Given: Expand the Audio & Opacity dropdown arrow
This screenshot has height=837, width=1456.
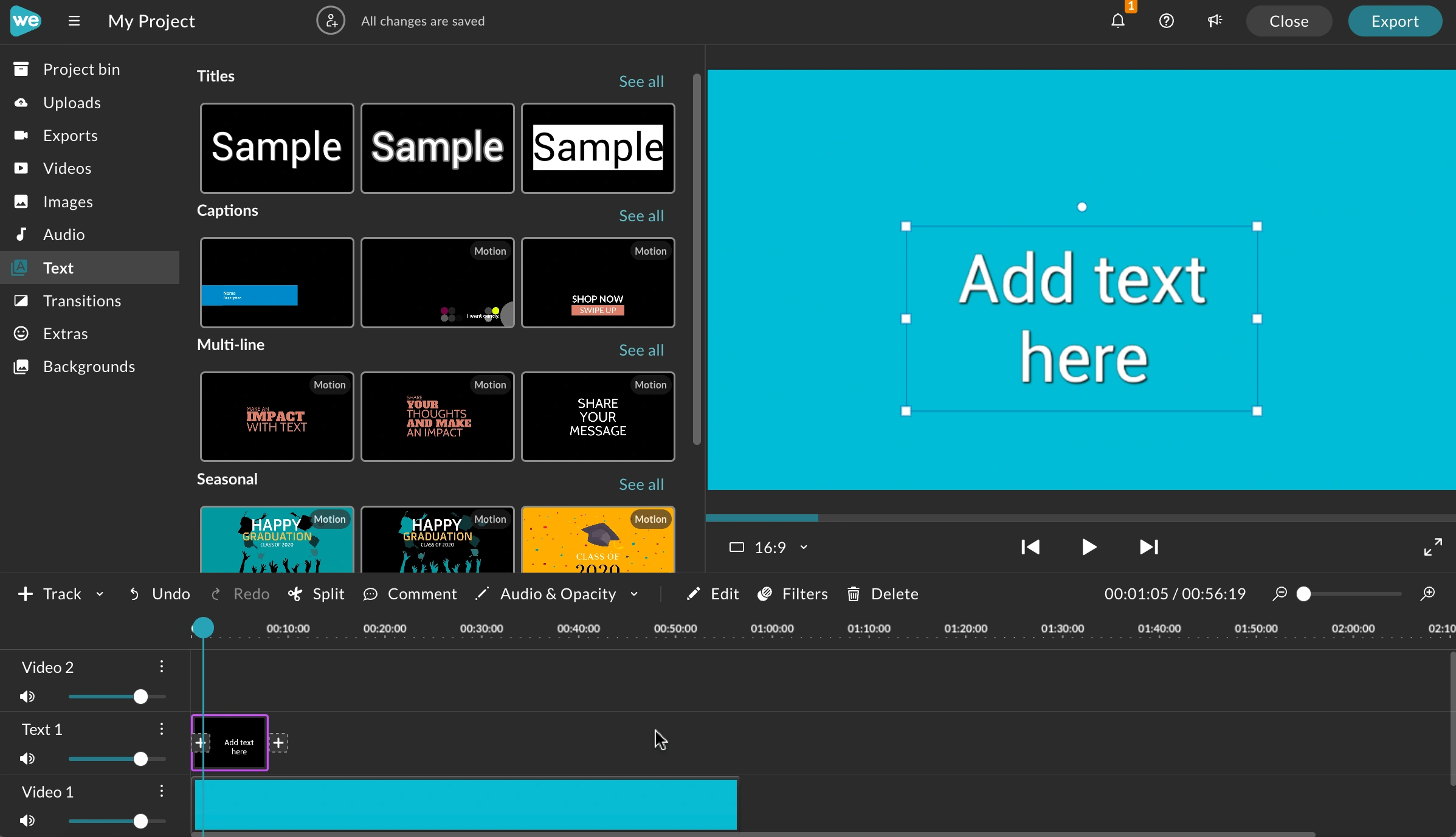Looking at the screenshot, I should click(634, 594).
